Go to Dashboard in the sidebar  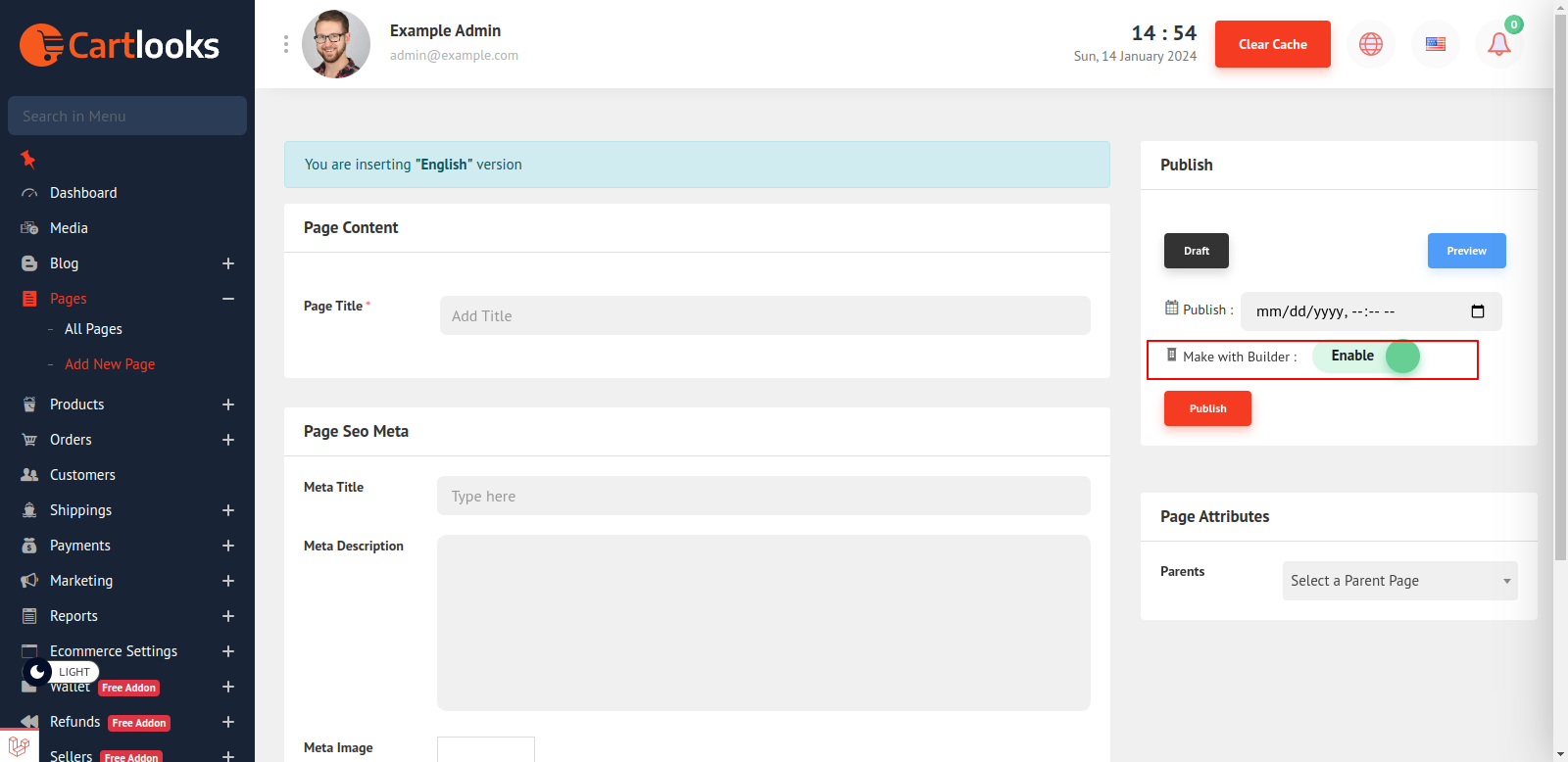click(83, 193)
